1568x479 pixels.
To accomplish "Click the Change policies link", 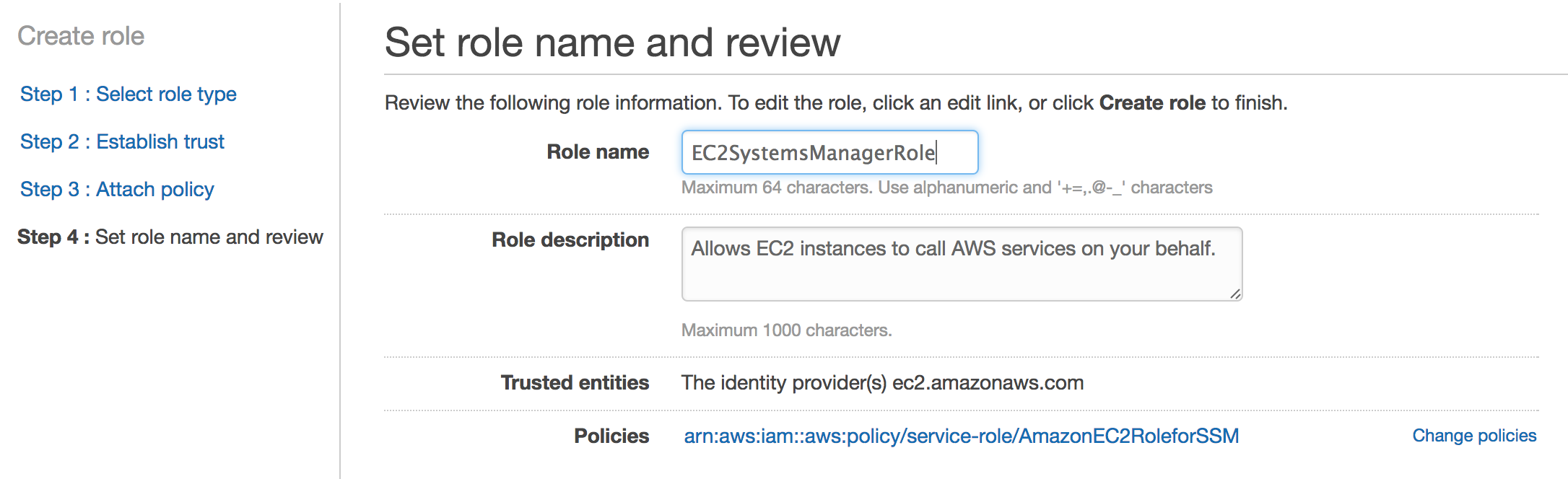I will click(1474, 436).
